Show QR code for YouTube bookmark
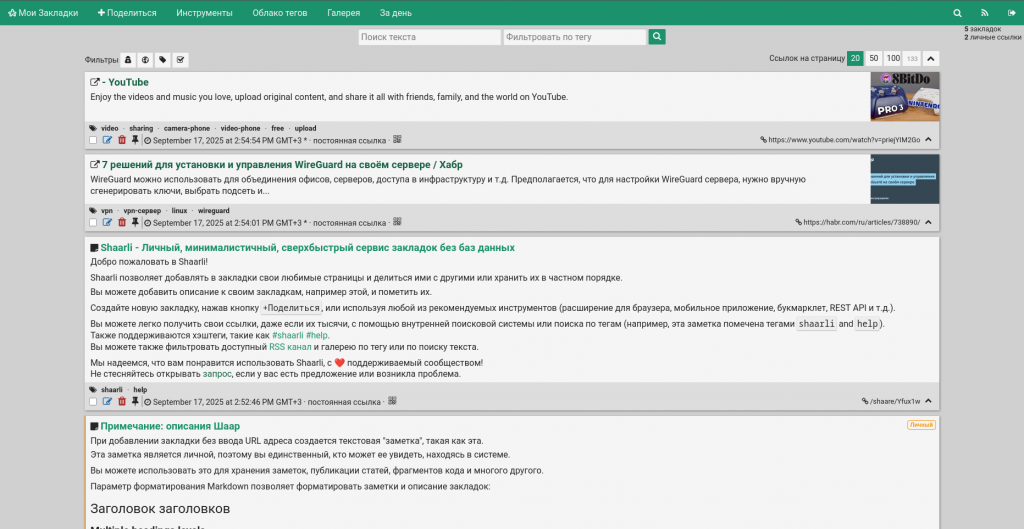The width and height of the screenshot is (1024, 529). click(397, 139)
